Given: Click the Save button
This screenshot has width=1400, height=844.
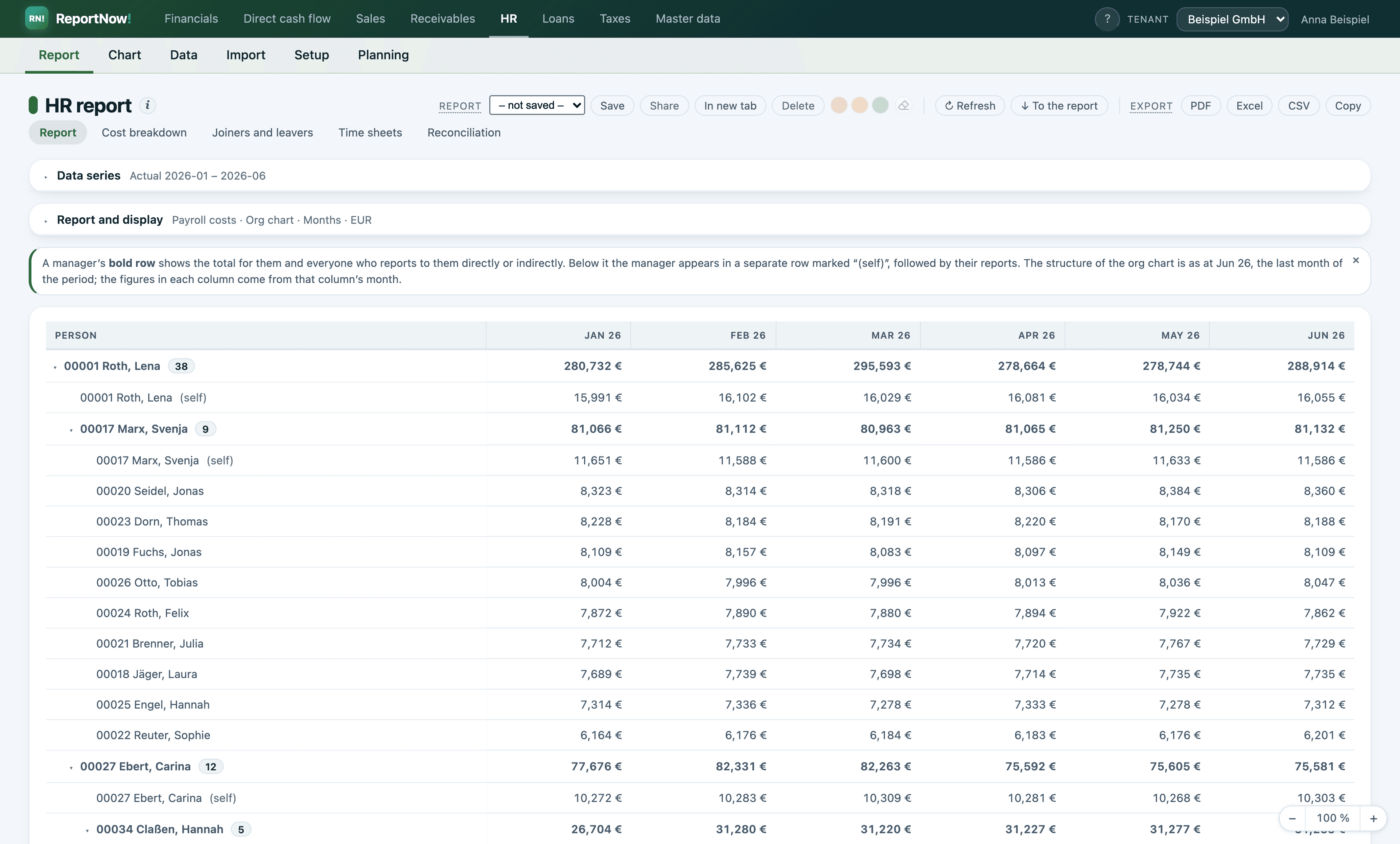Looking at the screenshot, I should 612,106.
